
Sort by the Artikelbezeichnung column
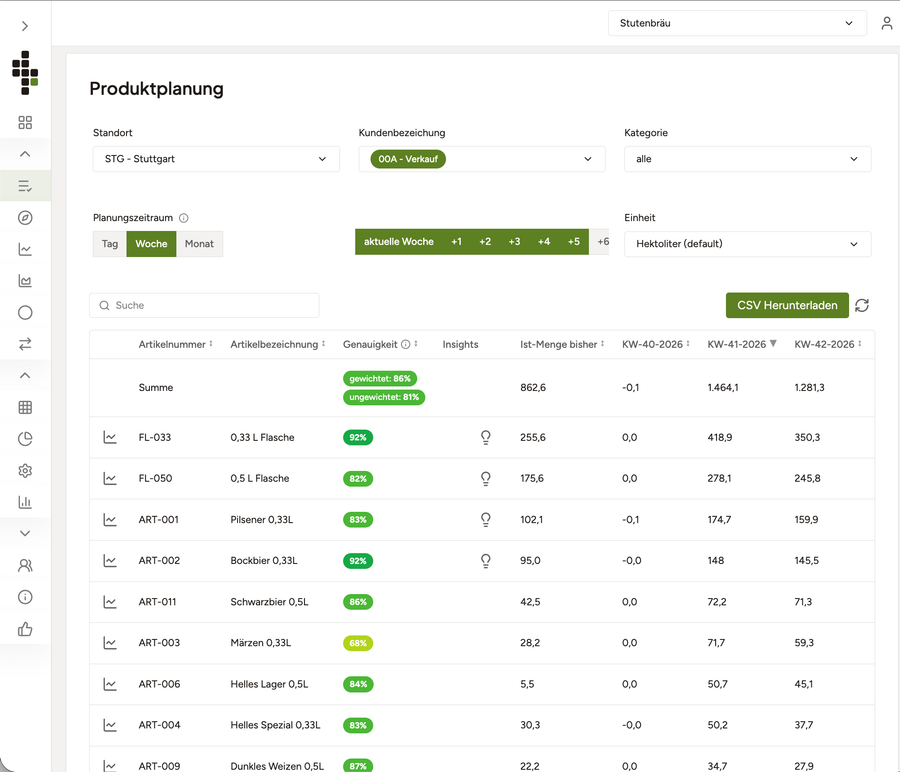click(278, 344)
